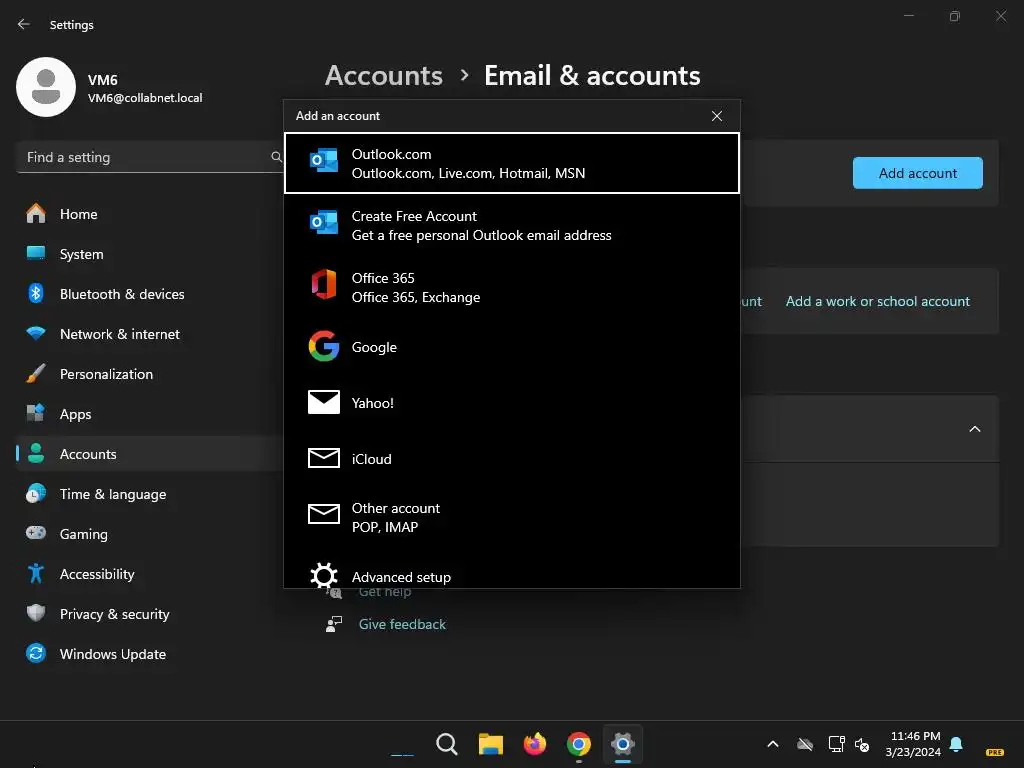Click the iCloud envelope icon
The height and width of the screenshot is (768, 1024).
[x=324, y=458]
